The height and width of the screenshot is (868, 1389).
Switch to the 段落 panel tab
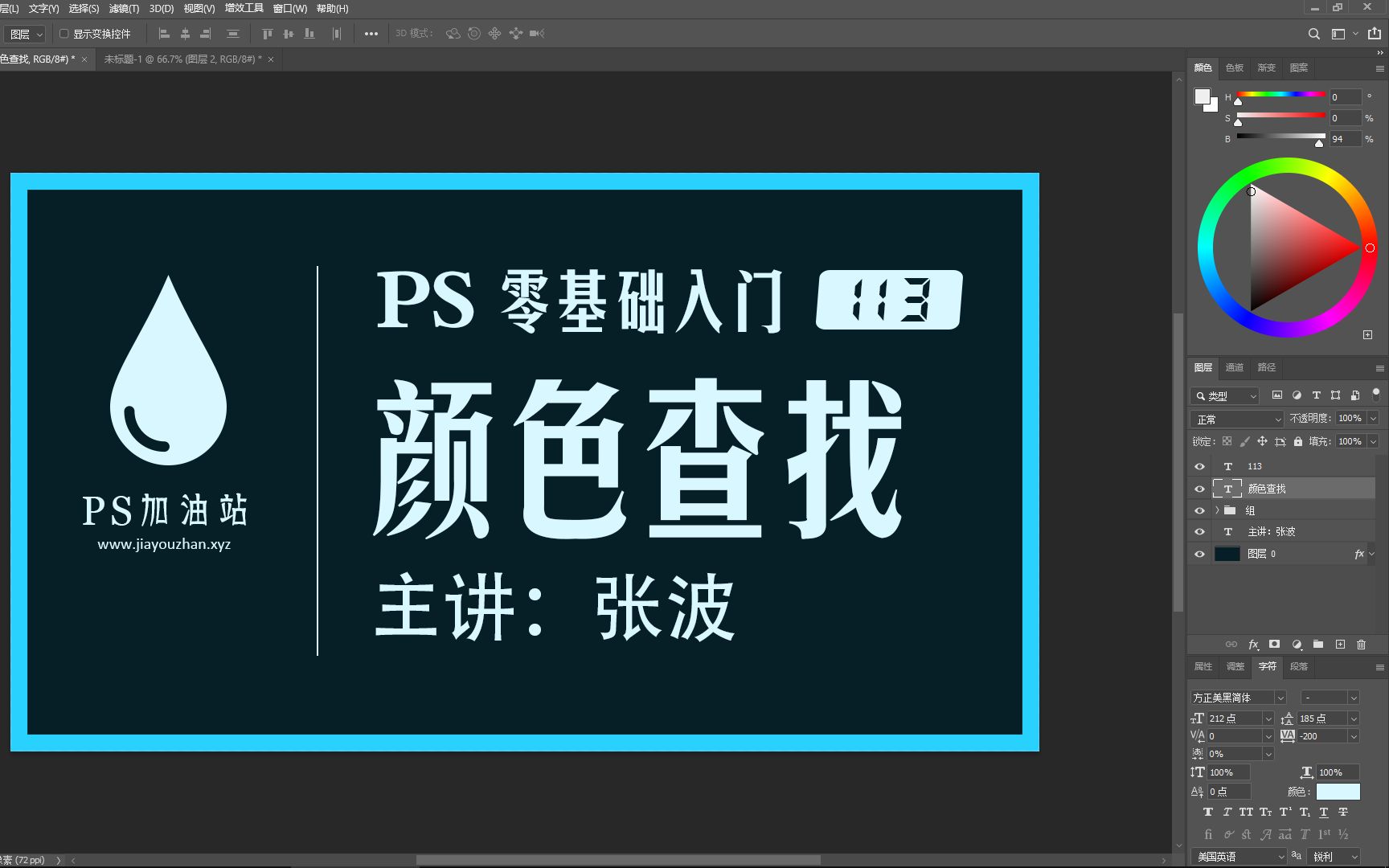tap(1300, 666)
